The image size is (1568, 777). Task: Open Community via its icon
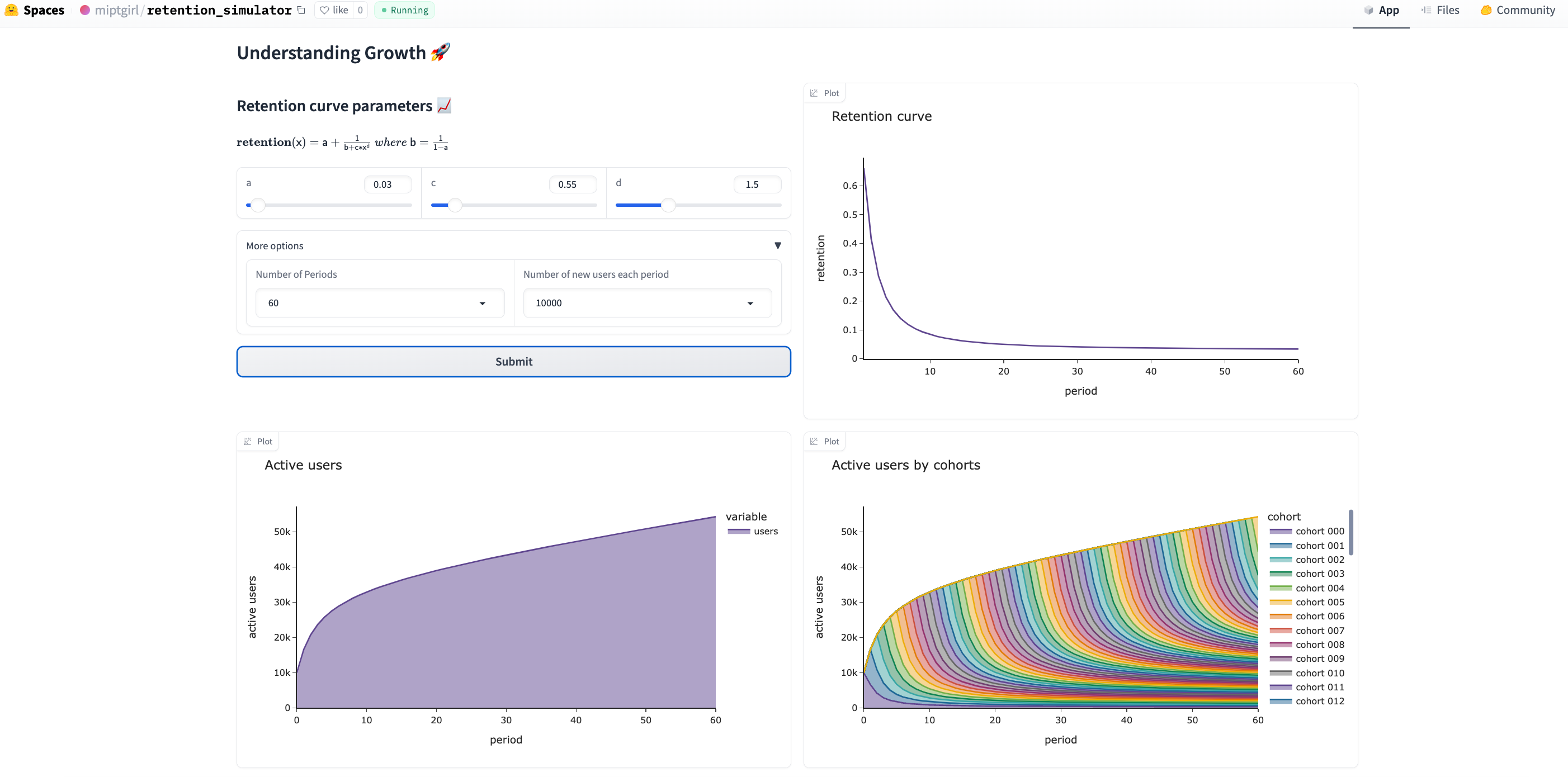(1486, 11)
